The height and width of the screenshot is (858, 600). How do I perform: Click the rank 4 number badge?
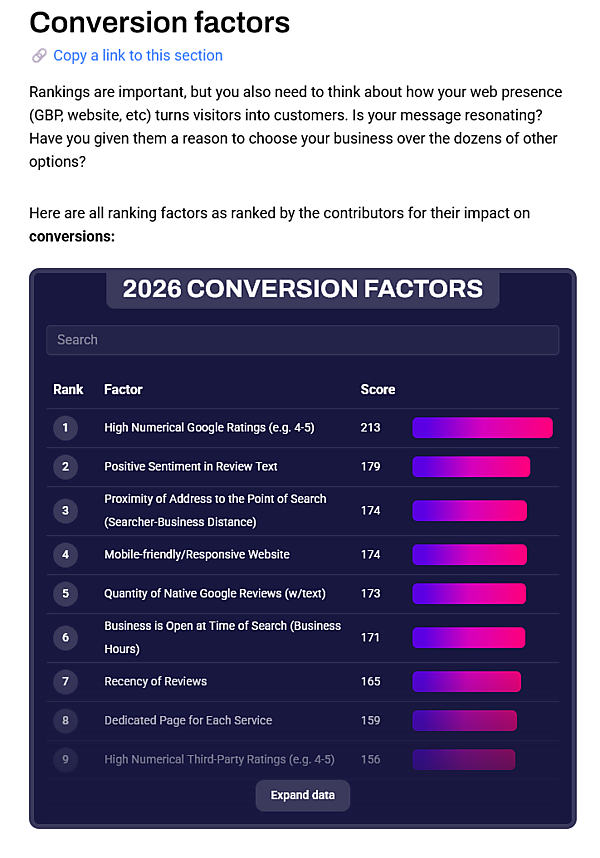tap(65, 554)
